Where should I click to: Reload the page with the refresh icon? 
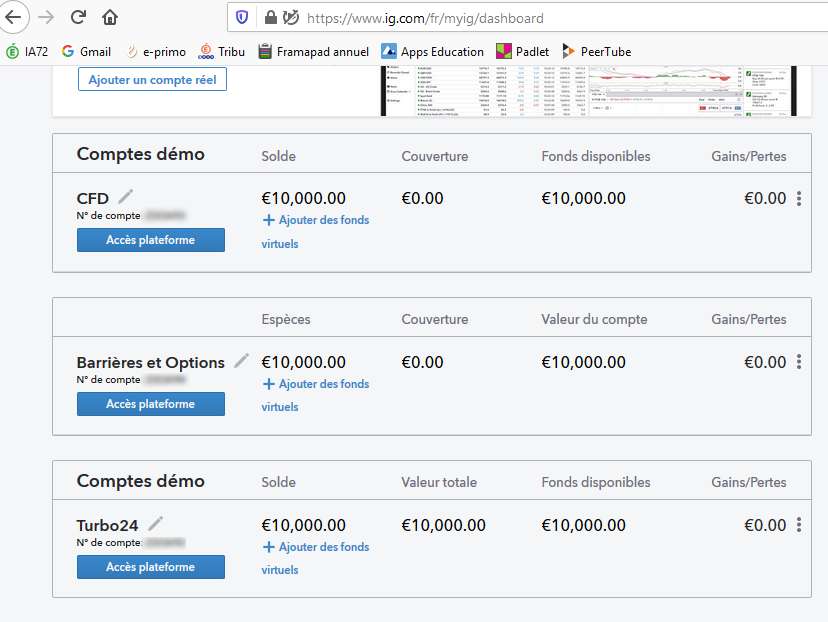click(x=78, y=17)
